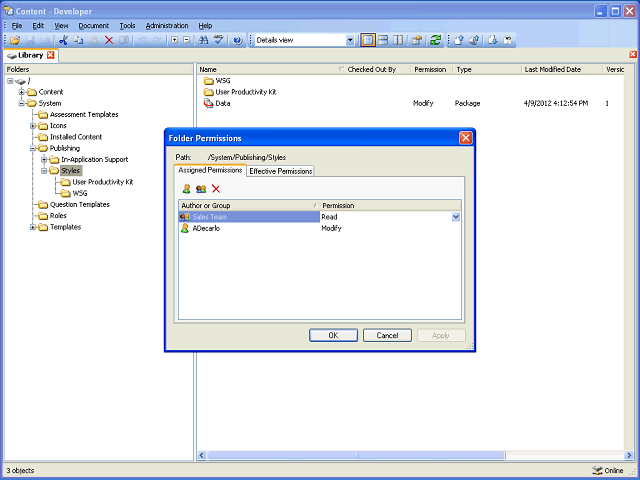The height and width of the screenshot is (480, 640).
Task: Select Assessment Templates folder in tree
Action: 84,114
